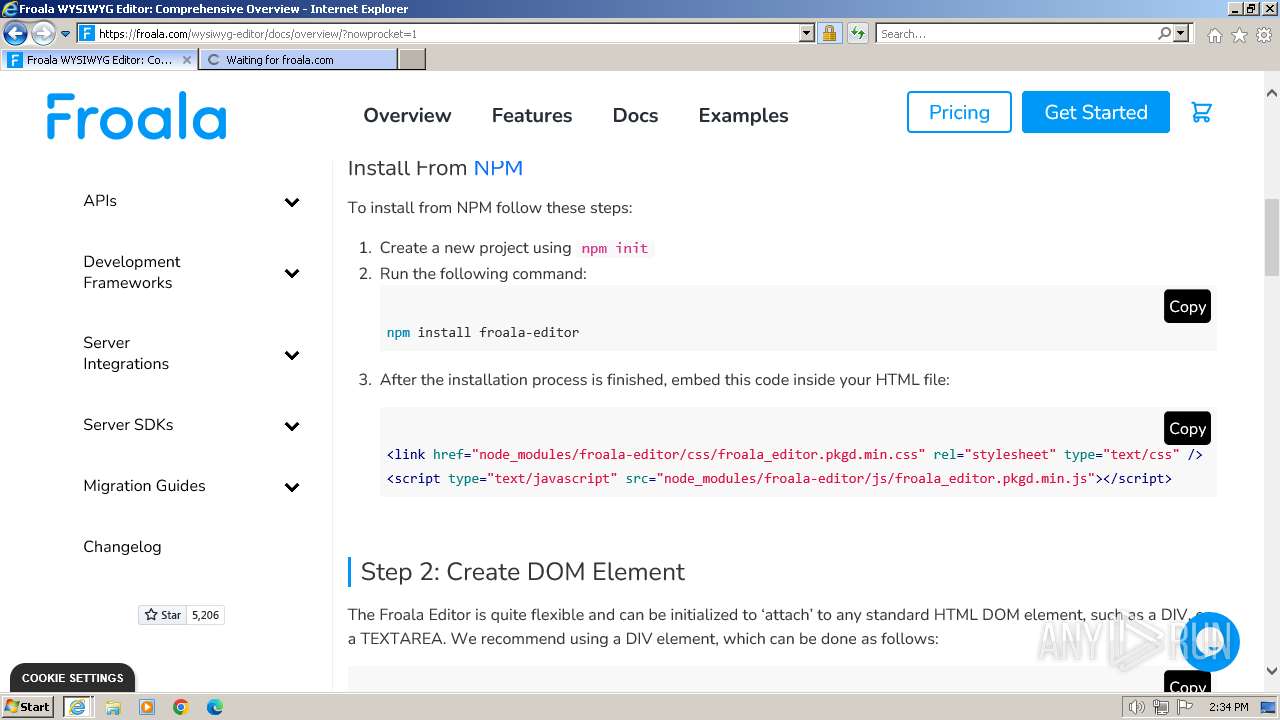The height and width of the screenshot is (720, 1280).
Task: Click the volume tray icon
Action: tap(1137, 707)
